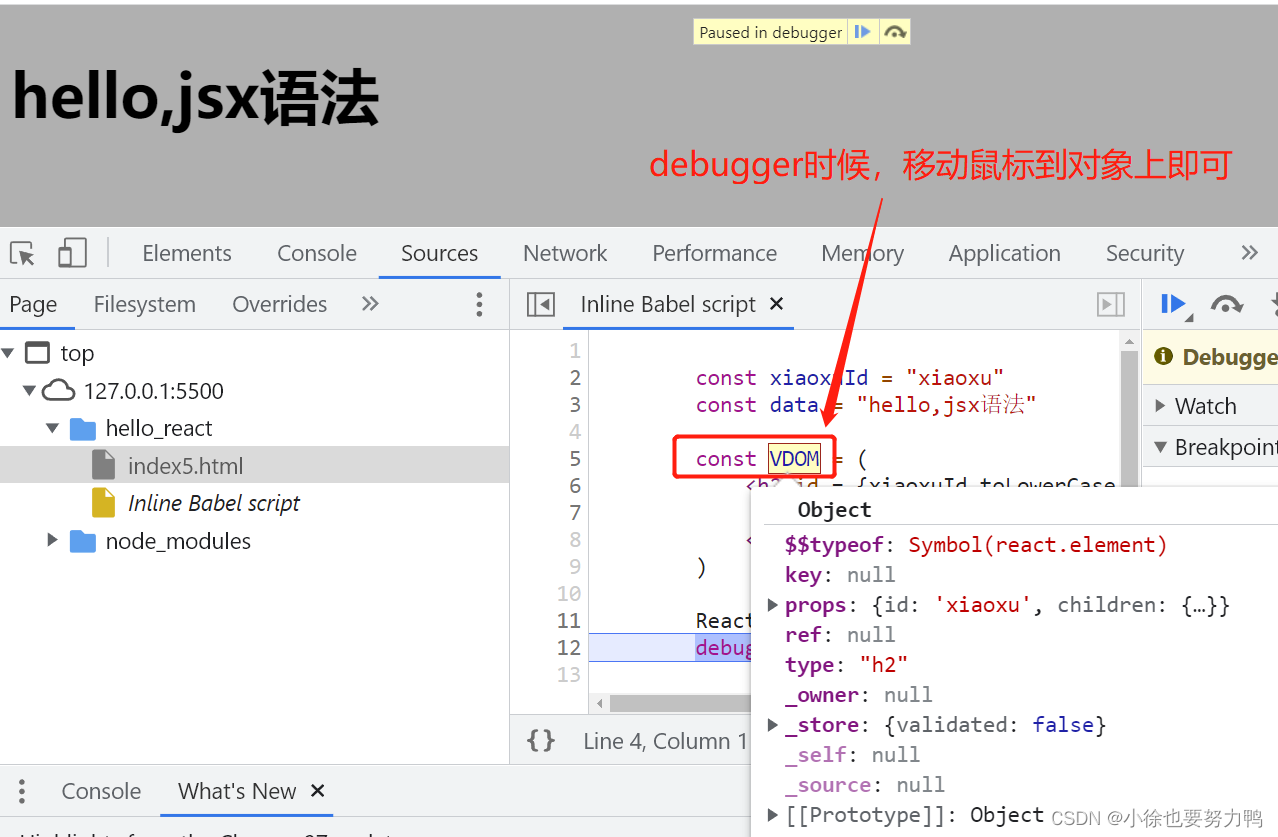Click the top frame window icon
The image size is (1278, 837).
tap(37, 353)
